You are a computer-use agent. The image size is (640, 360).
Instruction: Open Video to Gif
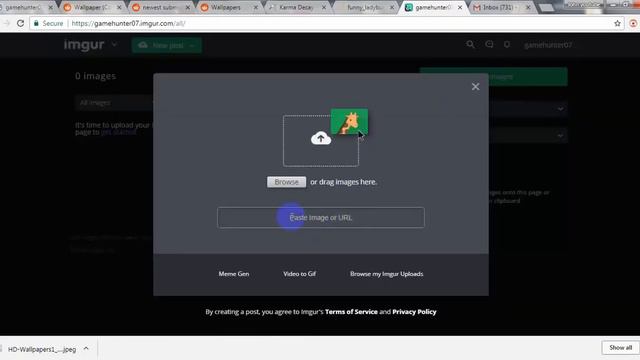coord(300,274)
